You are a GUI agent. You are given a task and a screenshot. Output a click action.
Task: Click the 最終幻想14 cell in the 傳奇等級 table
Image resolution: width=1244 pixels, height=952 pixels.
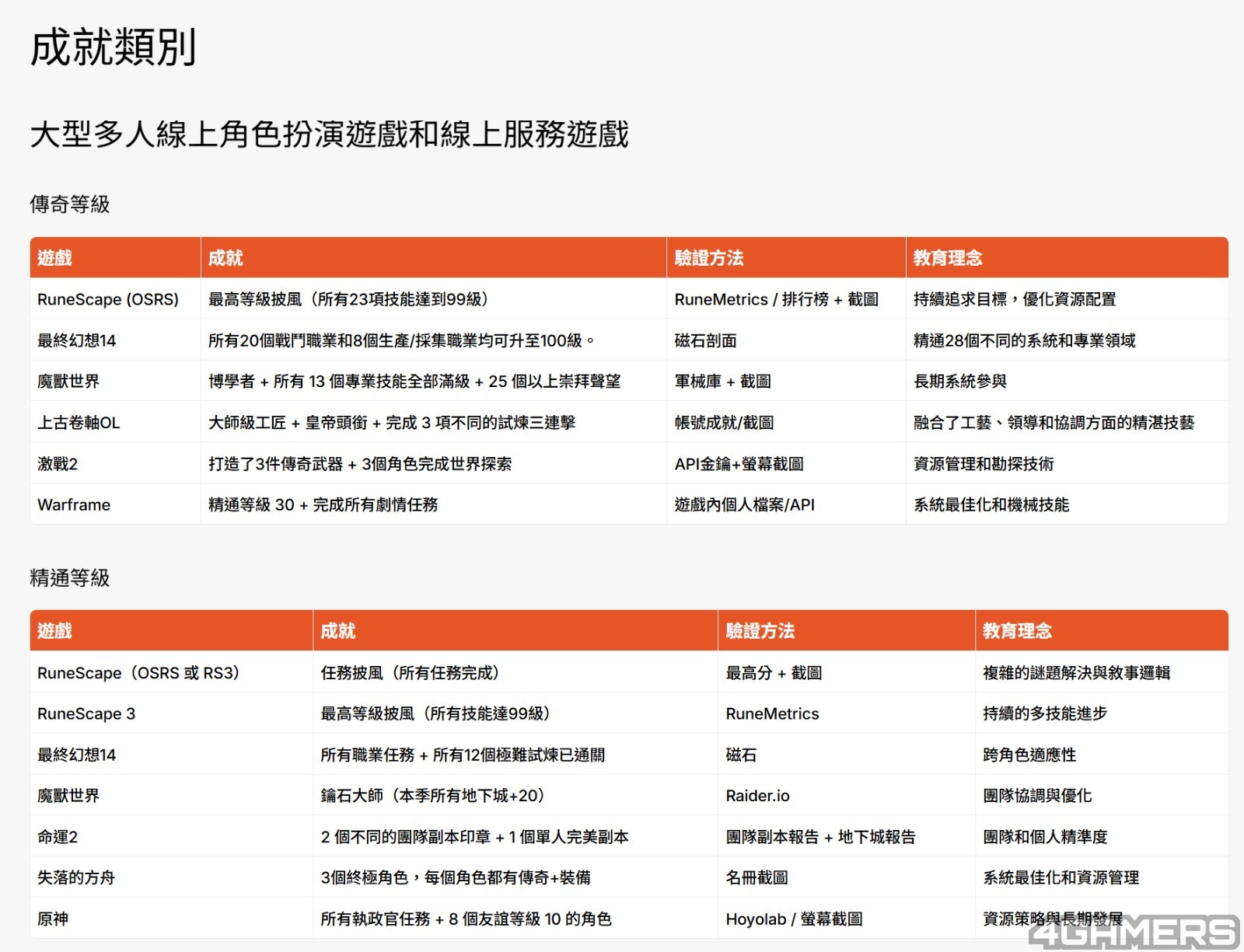76,340
